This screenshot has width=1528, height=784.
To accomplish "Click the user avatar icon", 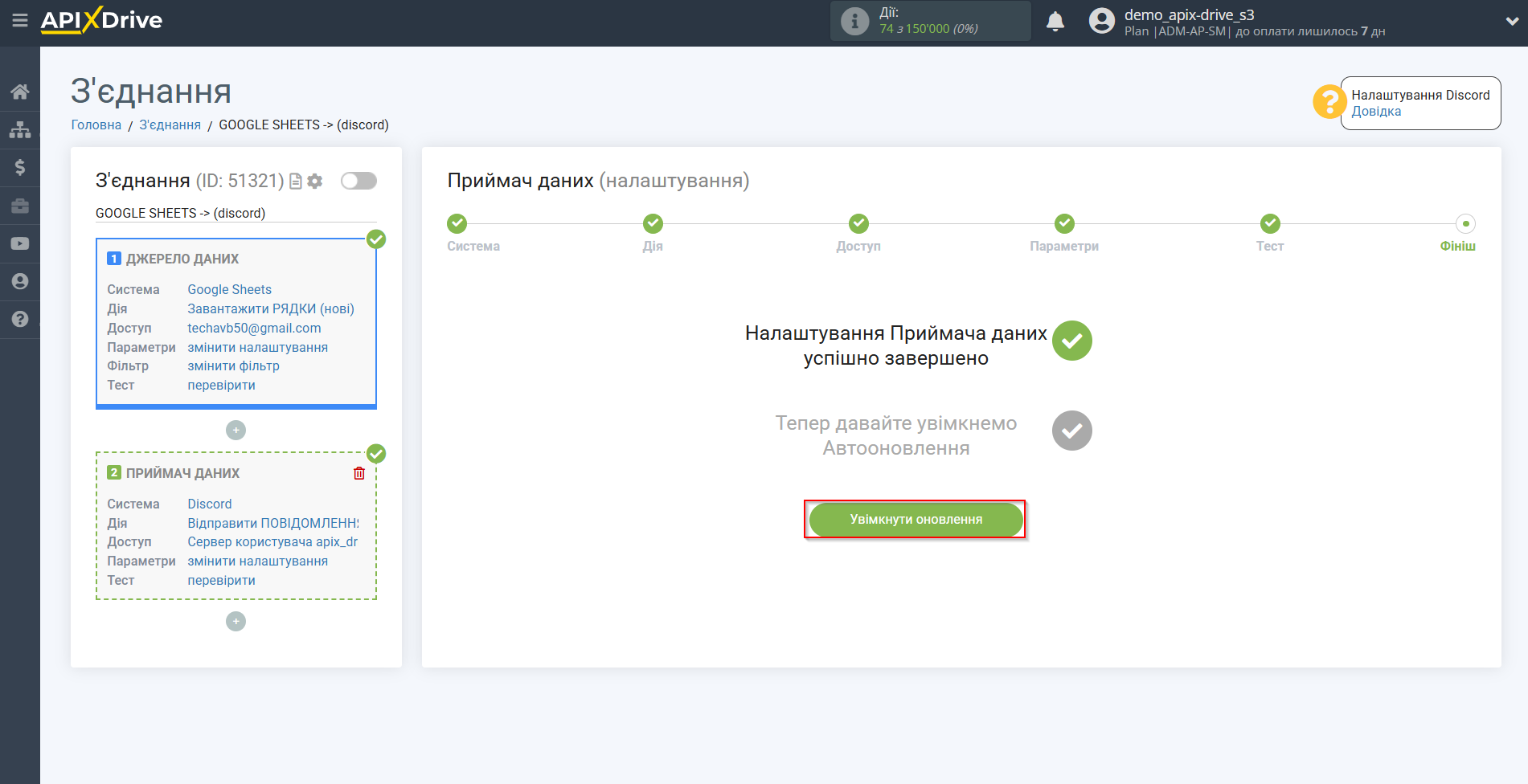I will pyautogui.click(x=1102, y=21).
